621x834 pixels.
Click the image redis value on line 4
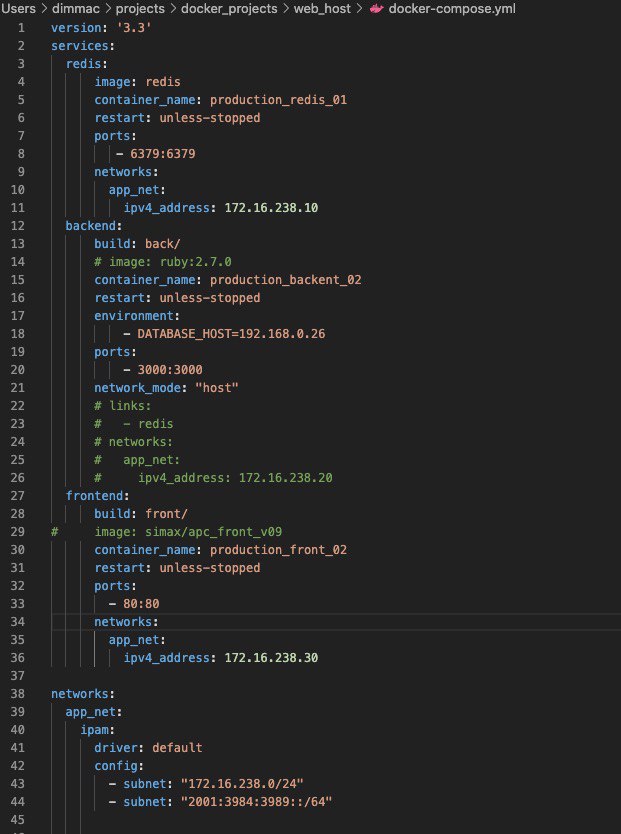coord(163,82)
